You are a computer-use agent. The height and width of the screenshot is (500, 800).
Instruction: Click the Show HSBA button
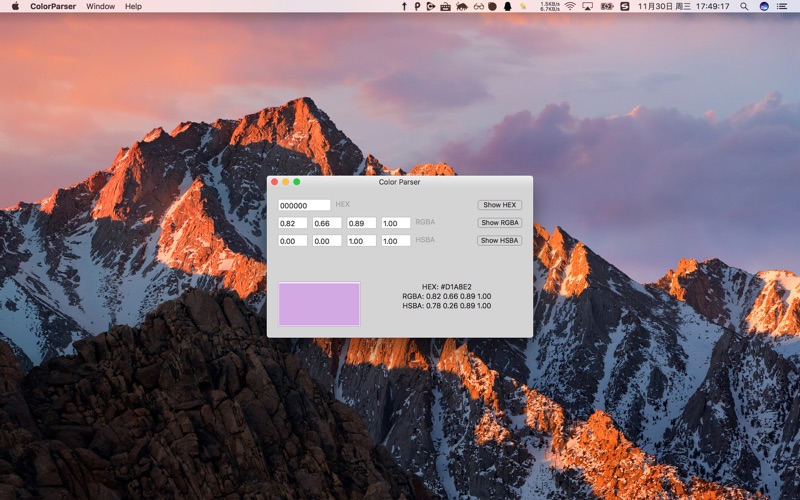499,240
